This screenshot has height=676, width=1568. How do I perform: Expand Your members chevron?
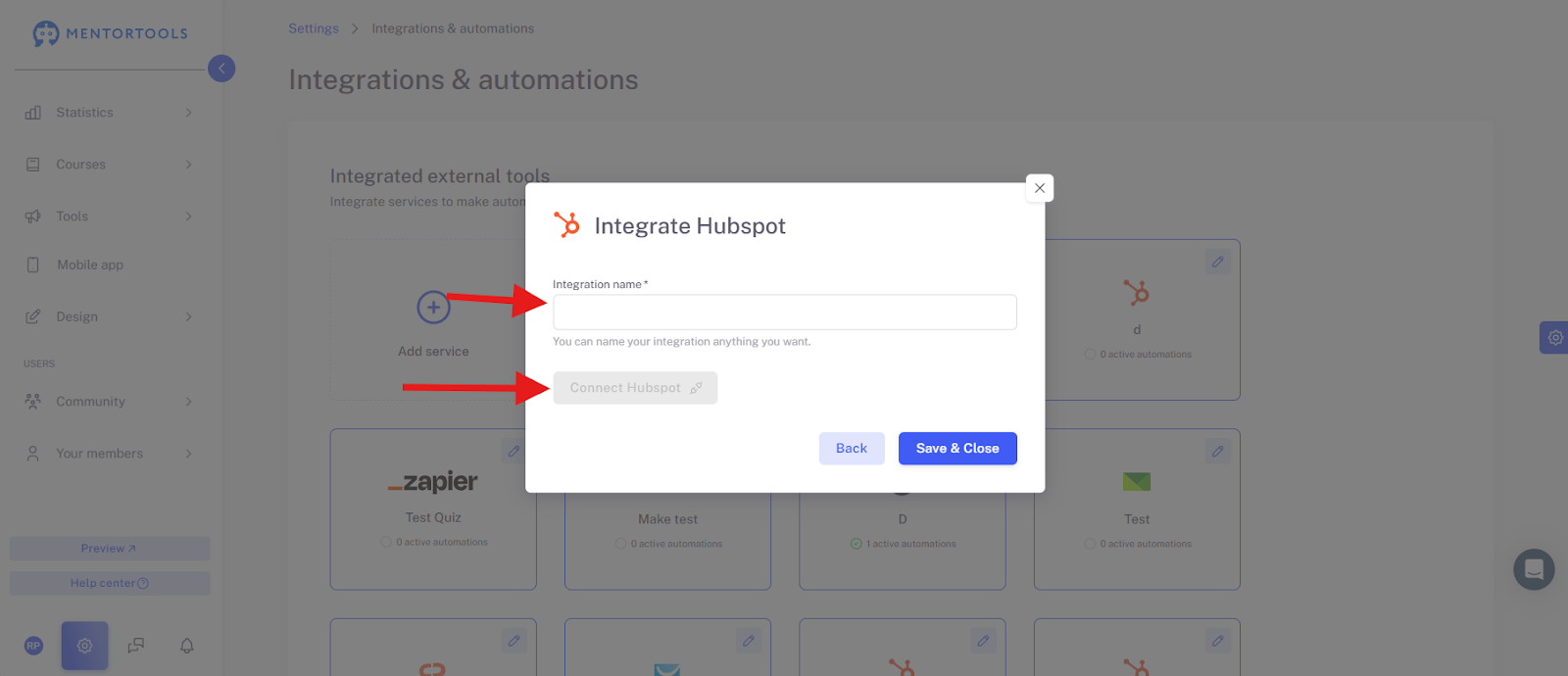coord(188,454)
